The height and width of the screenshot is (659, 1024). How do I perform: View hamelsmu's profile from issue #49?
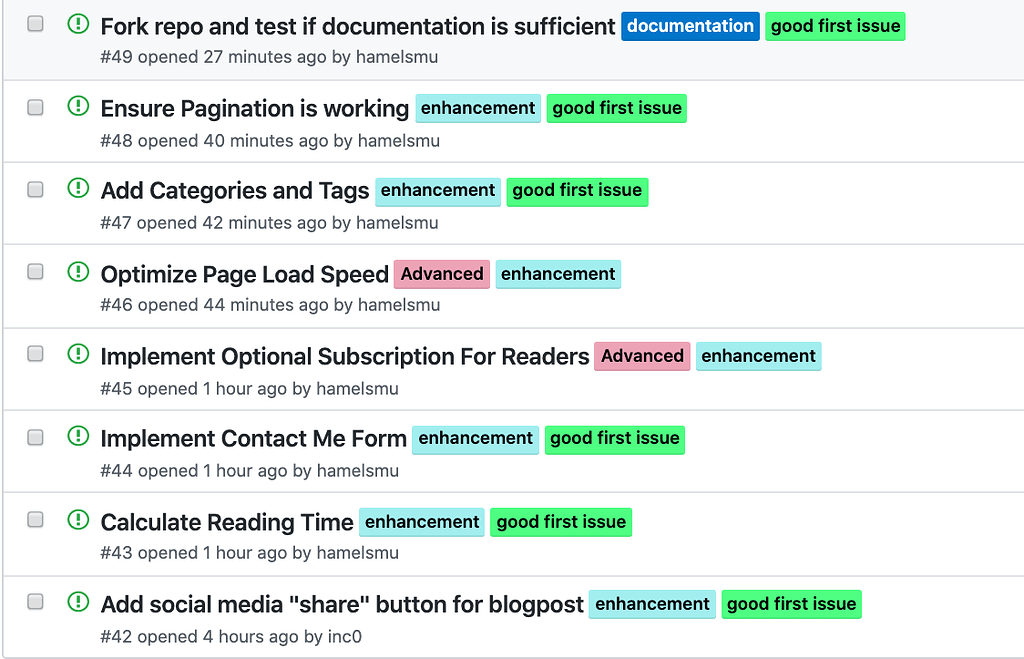coord(397,57)
